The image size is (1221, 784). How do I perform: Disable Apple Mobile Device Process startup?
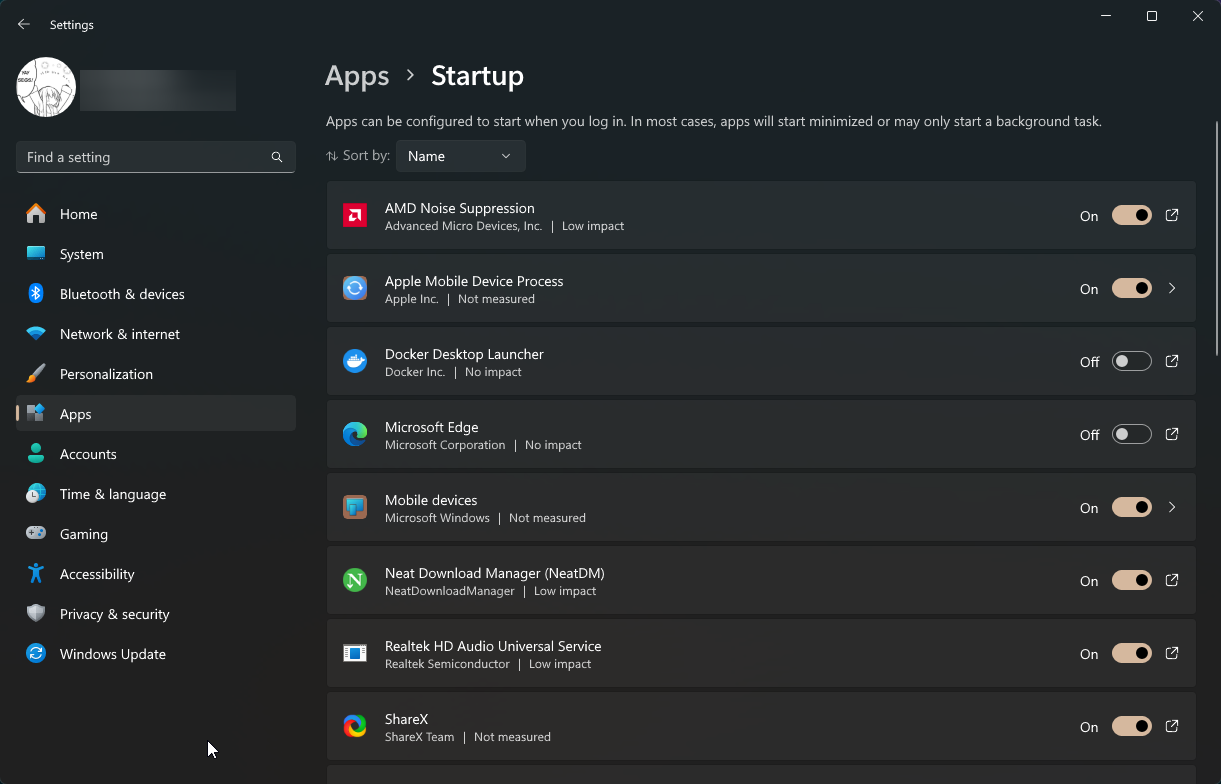pos(1132,288)
